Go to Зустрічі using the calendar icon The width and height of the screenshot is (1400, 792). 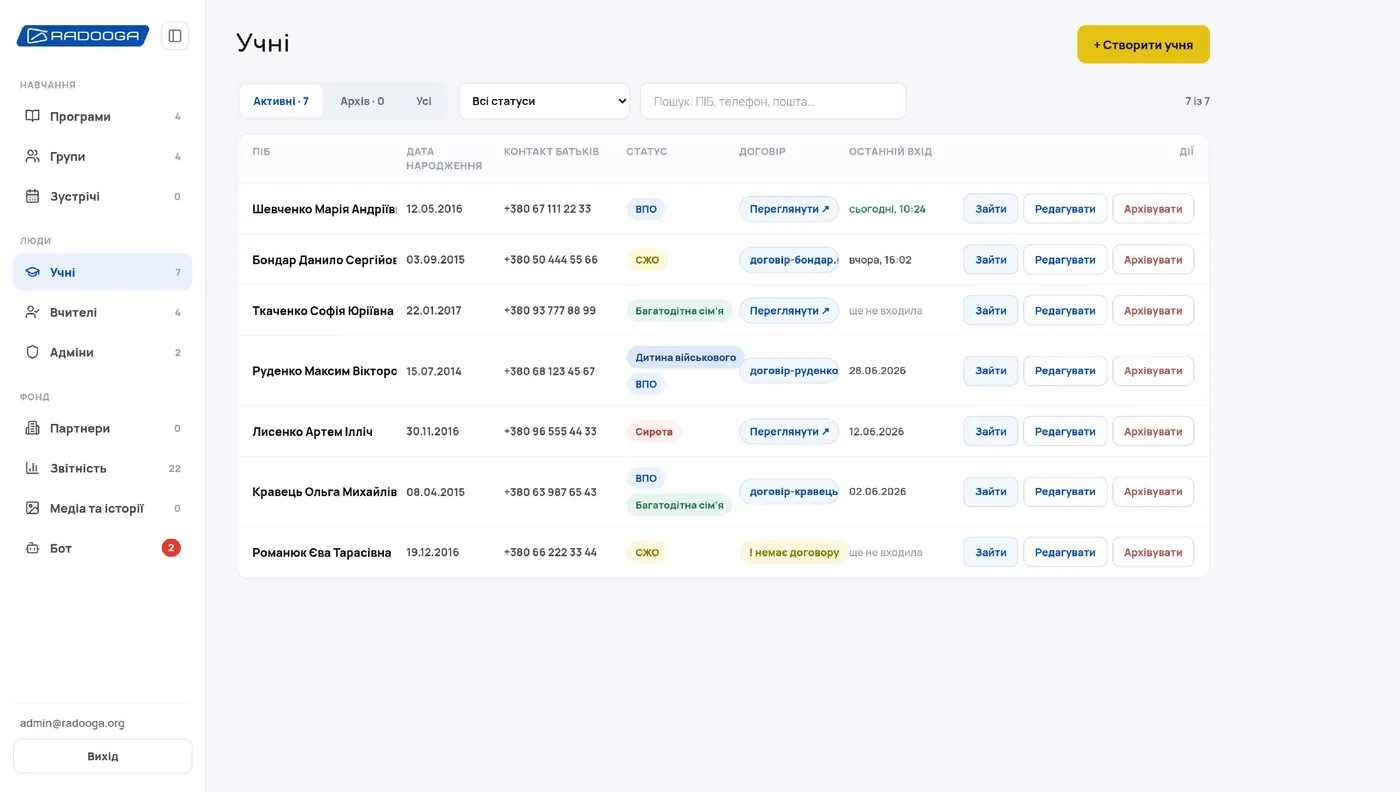(33, 196)
